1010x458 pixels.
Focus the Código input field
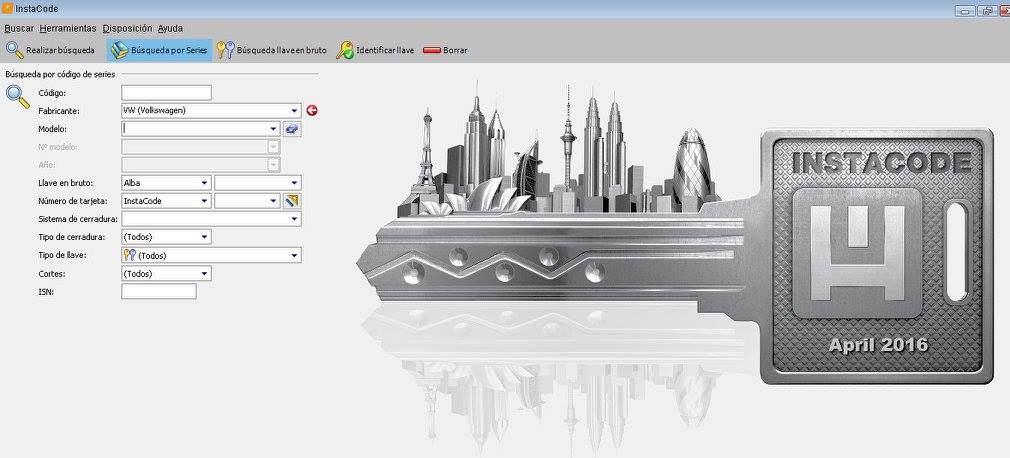pyautogui.click(x=166, y=93)
